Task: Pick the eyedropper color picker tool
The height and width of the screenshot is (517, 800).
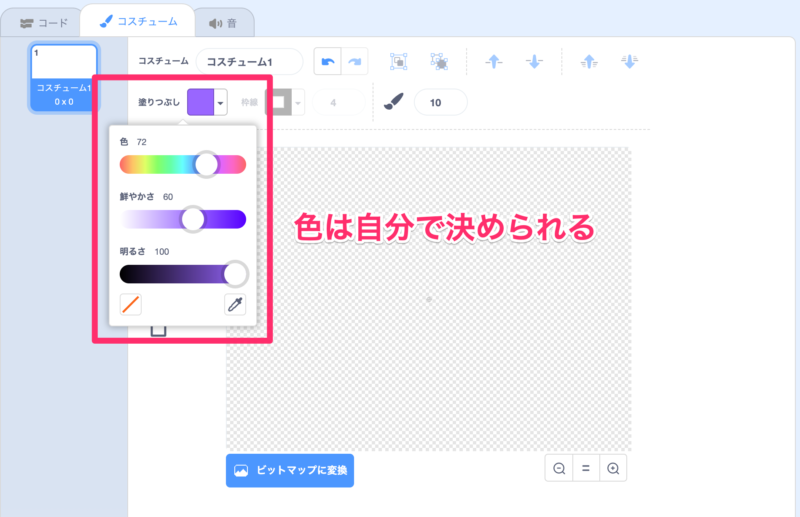Action: [235, 305]
